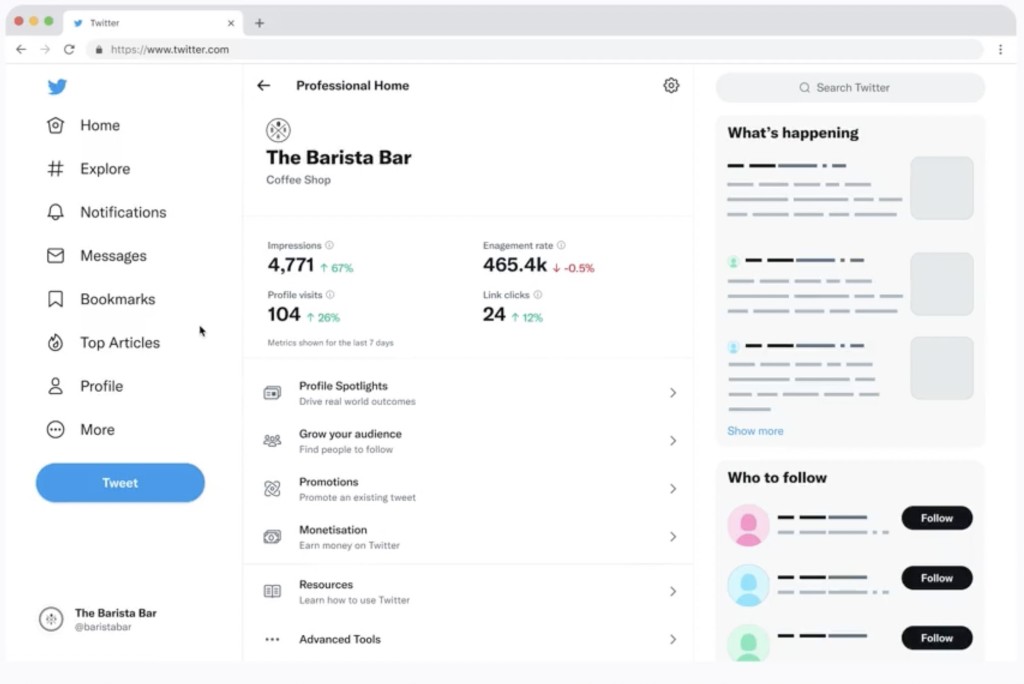The width and height of the screenshot is (1024, 684).
Task: Expand Promotions chevron
Action: tap(673, 489)
